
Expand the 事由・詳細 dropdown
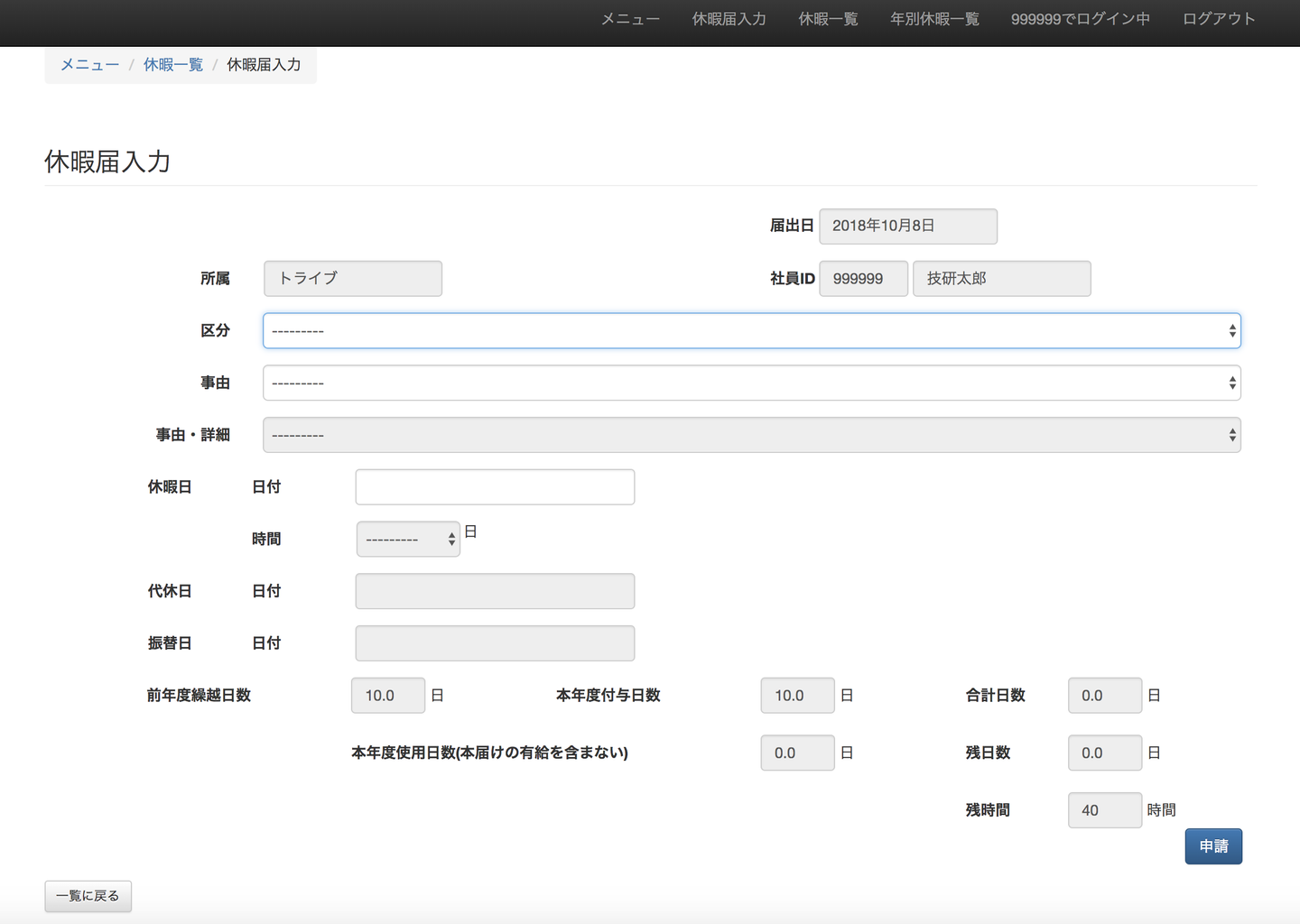(x=751, y=436)
